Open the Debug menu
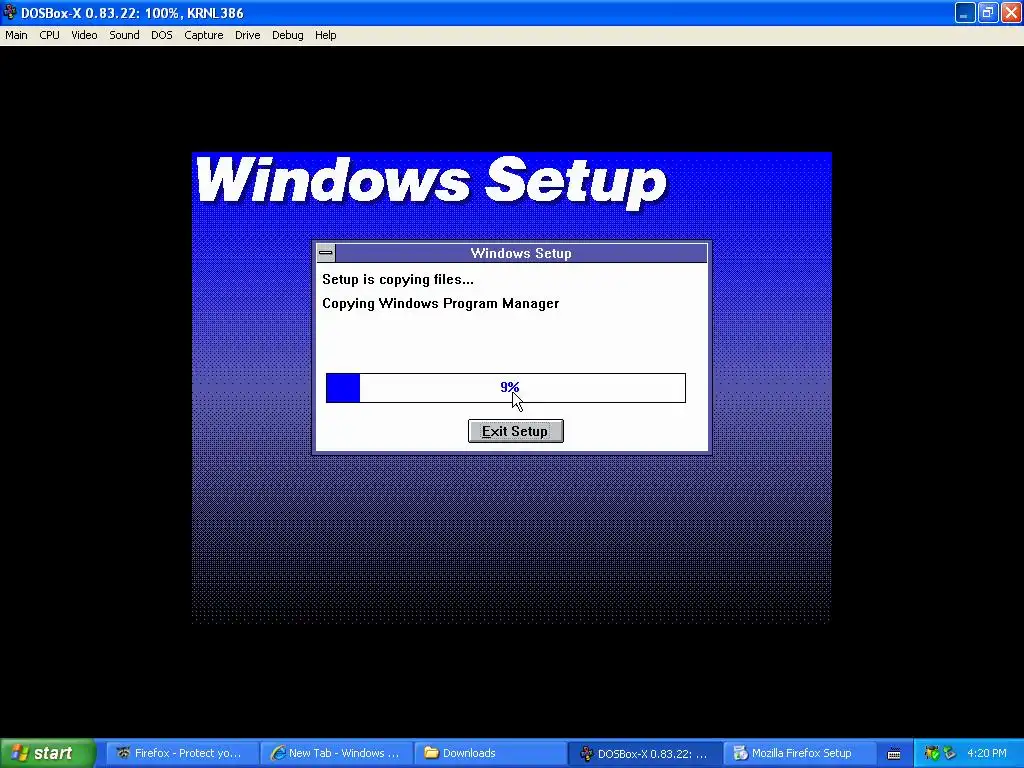This screenshot has width=1024, height=768. pyautogui.click(x=287, y=35)
